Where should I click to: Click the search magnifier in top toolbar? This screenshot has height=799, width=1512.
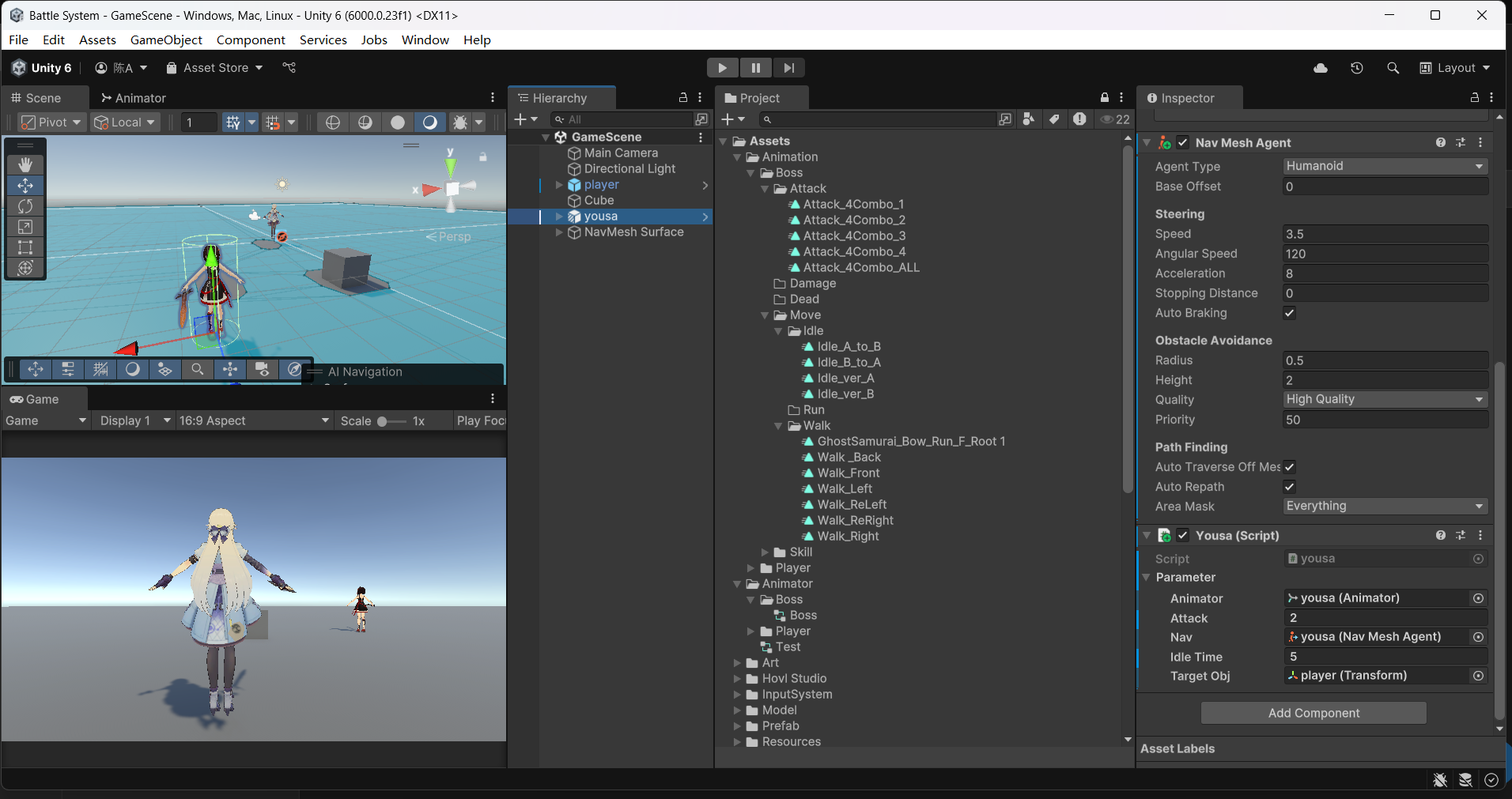point(1393,68)
